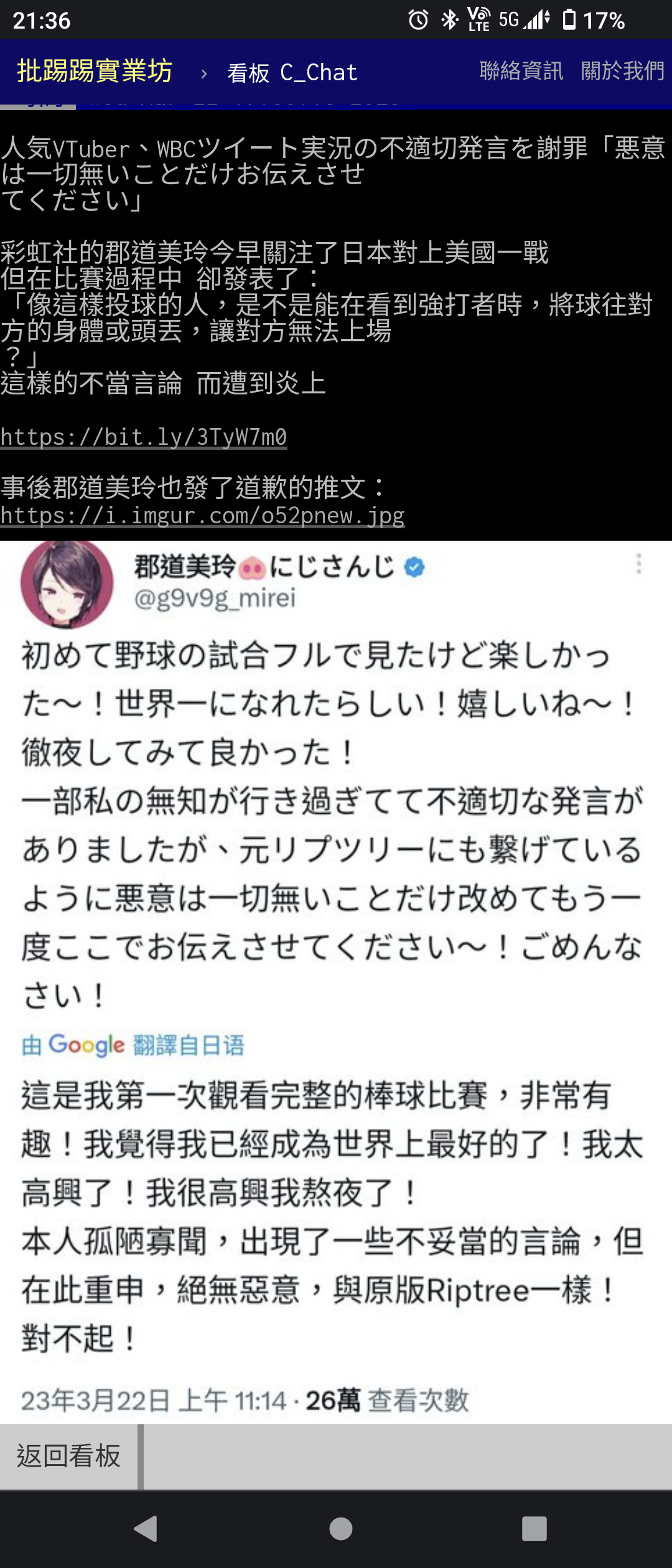Click the blue verified badge on tweet

[x=414, y=567]
